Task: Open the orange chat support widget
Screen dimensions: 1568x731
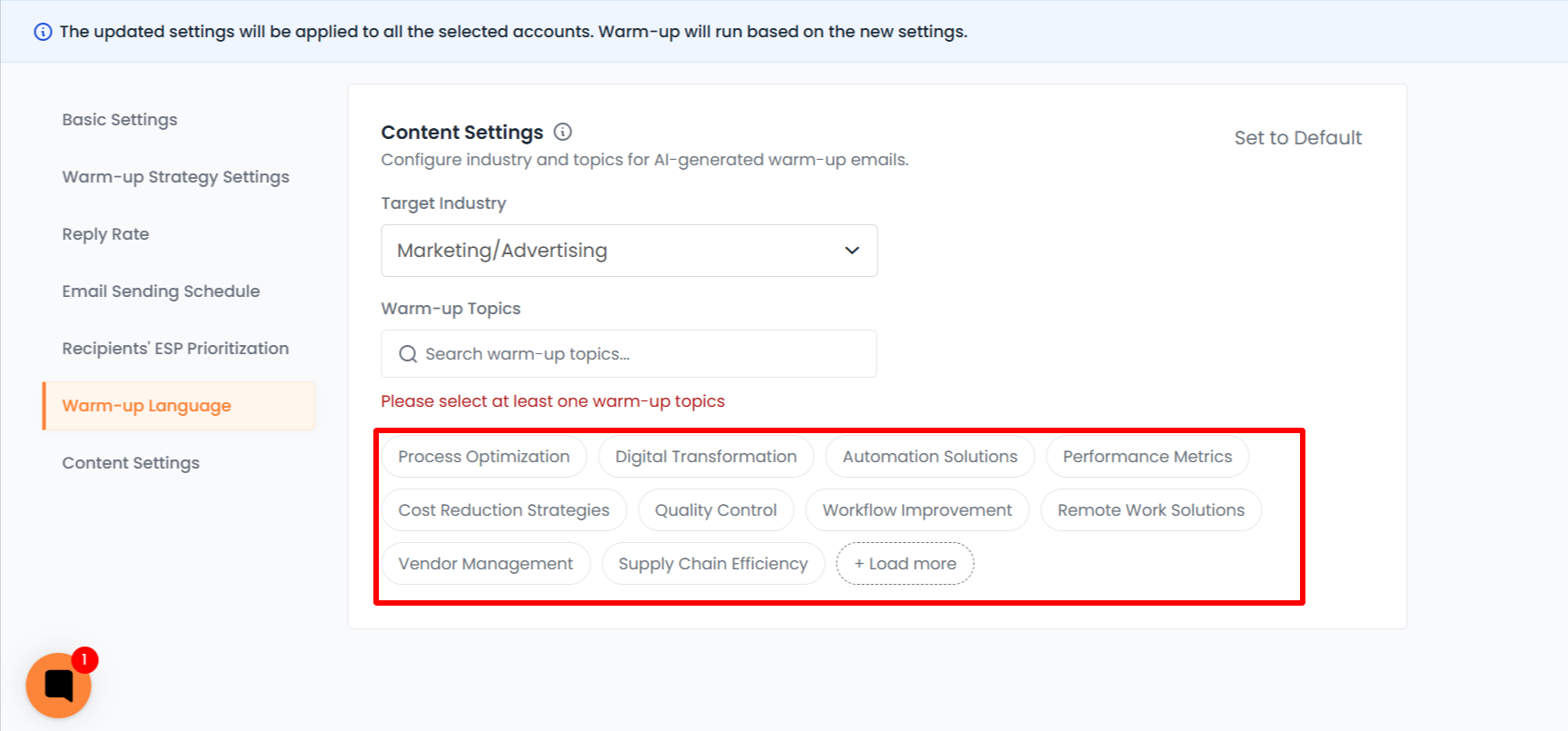Action: (x=58, y=686)
